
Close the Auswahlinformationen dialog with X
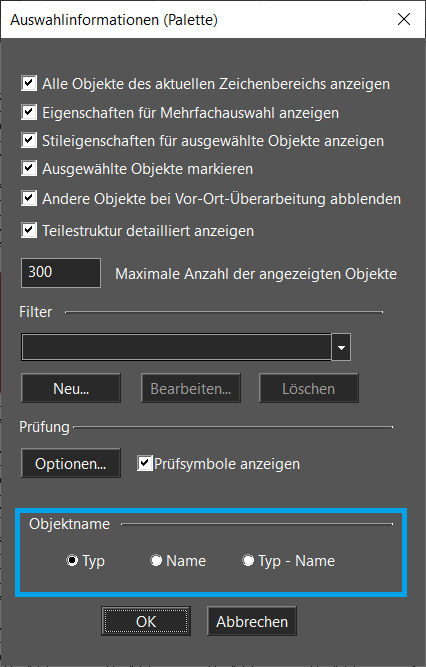(403, 19)
